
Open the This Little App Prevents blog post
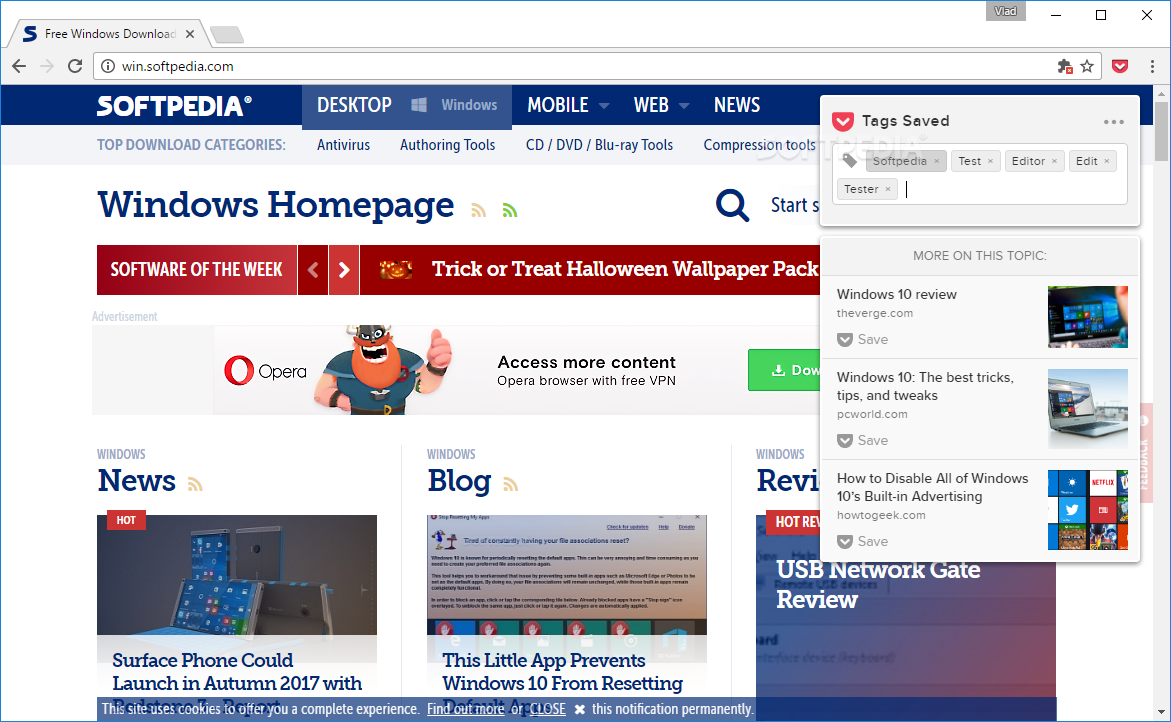click(x=562, y=672)
